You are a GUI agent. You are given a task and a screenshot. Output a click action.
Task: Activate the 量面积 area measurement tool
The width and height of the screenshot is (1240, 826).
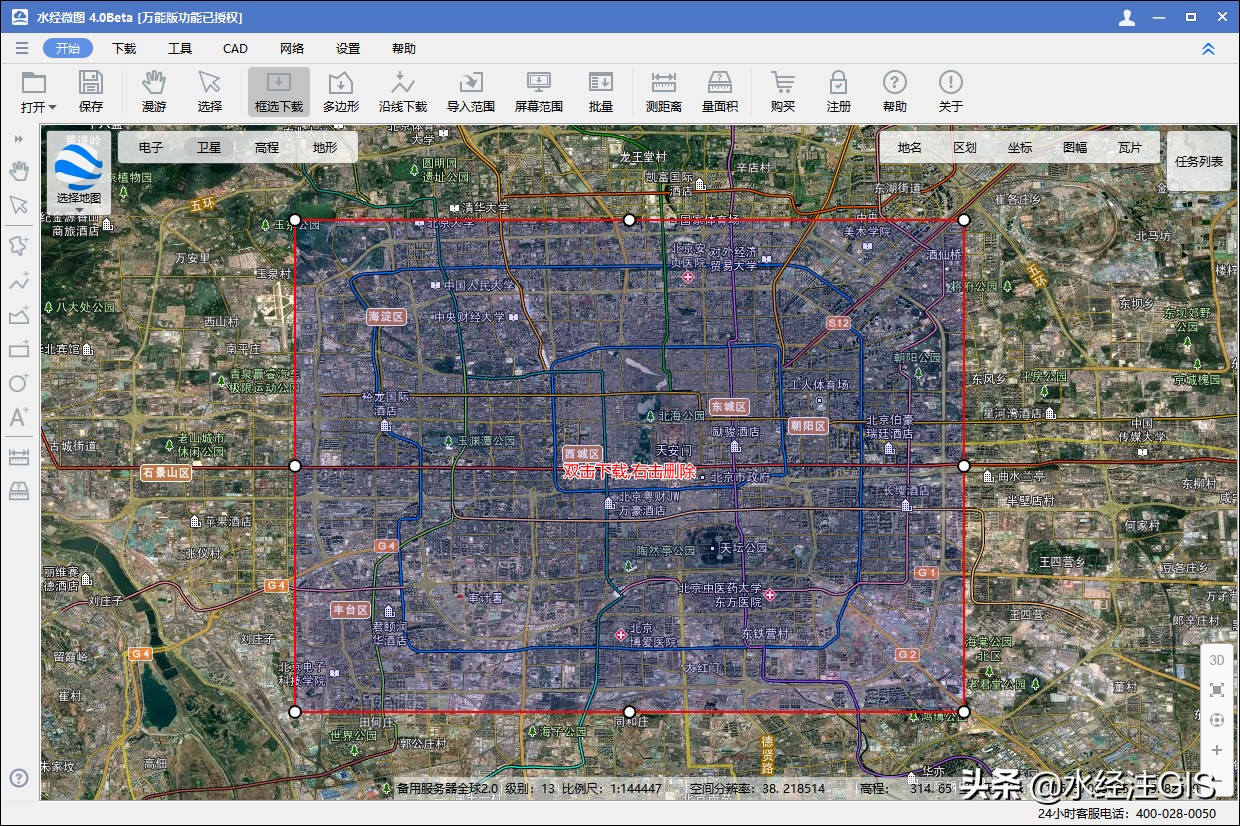[x=720, y=92]
